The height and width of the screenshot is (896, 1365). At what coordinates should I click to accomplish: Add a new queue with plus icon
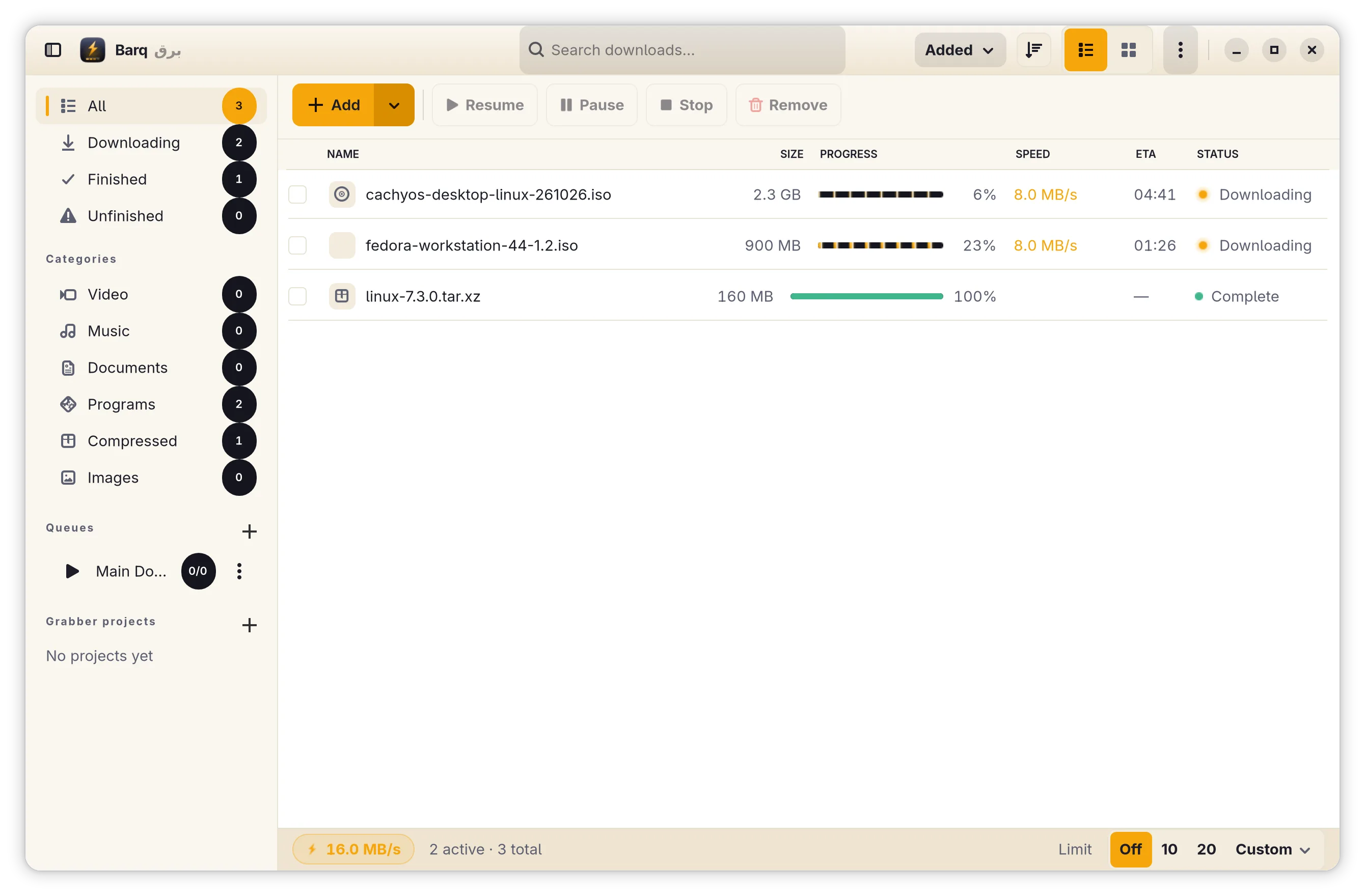pyautogui.click(x=249, y=531)
